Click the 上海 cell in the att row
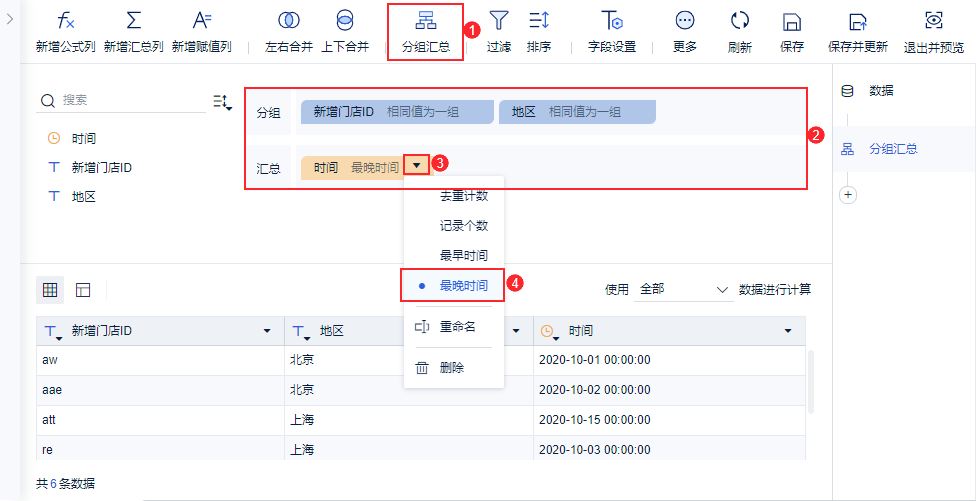Viewport: 976px width, 501px height. coord(409,420)
